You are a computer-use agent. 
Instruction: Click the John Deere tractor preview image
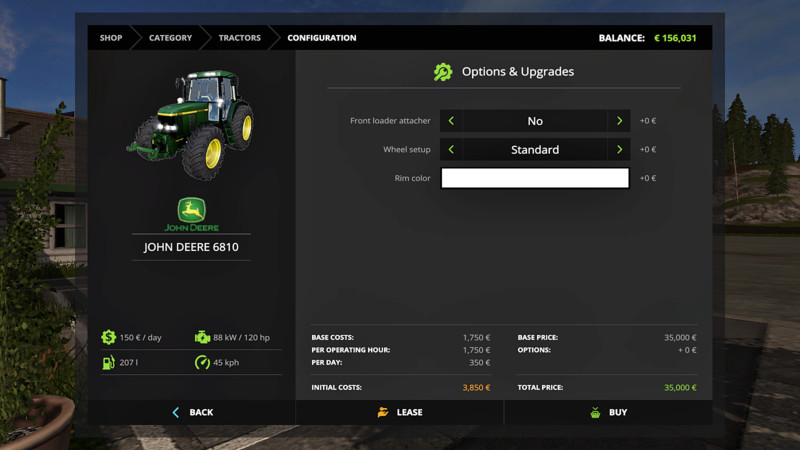click(192, 122)
